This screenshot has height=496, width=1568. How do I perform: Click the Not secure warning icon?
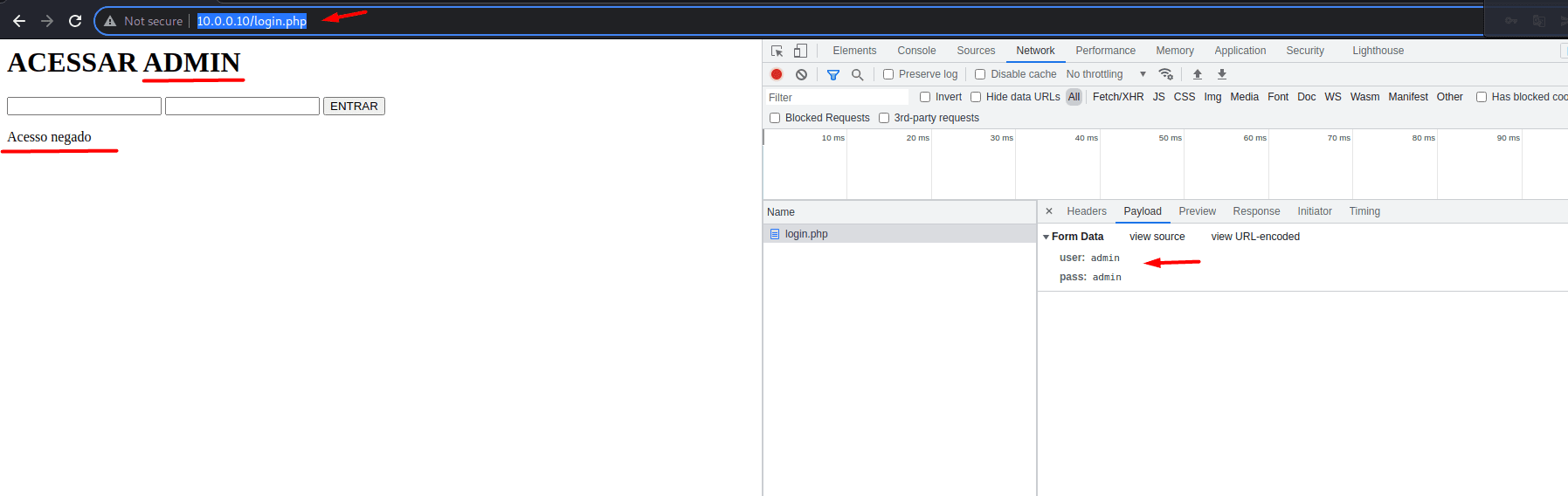110,21
